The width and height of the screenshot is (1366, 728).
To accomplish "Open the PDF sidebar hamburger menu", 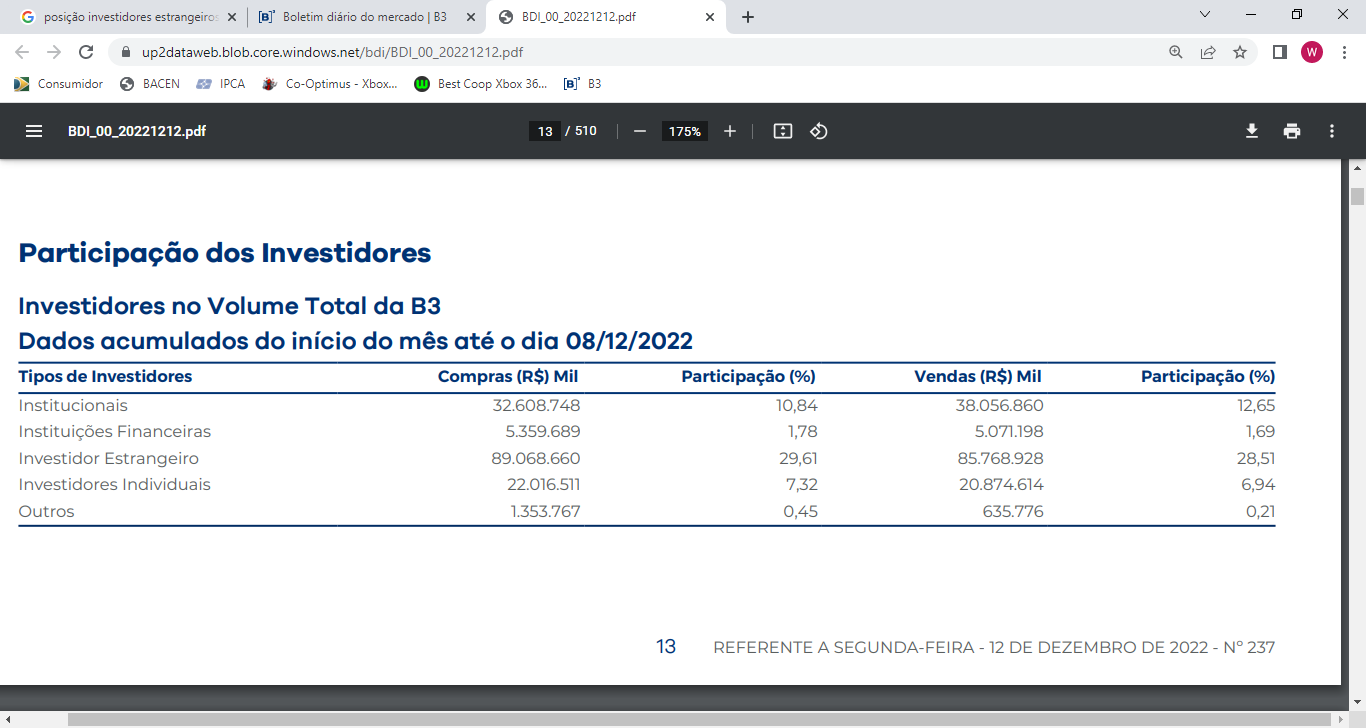I will click(x=34, y=131).
